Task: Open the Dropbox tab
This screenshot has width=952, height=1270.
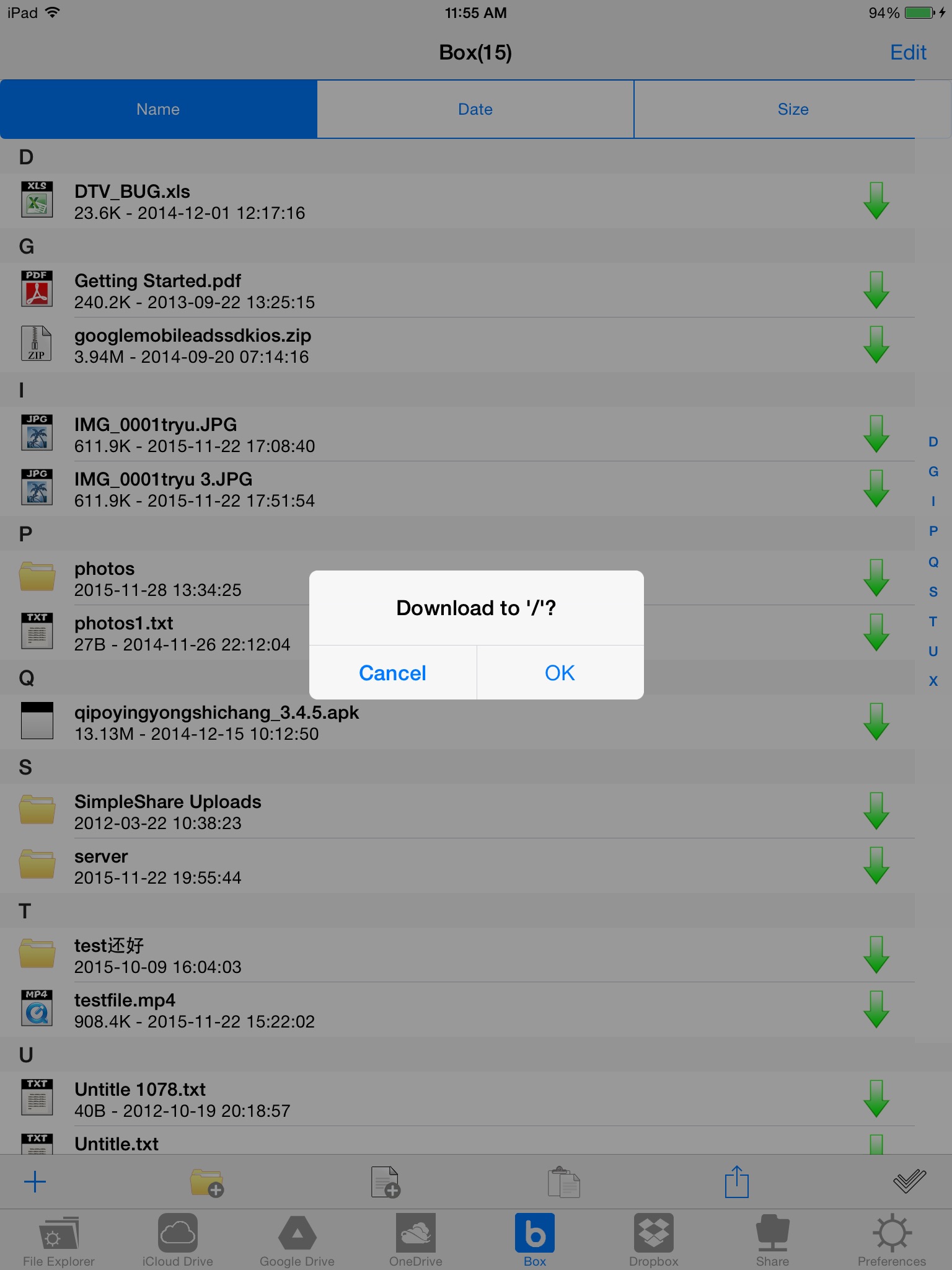Action: pos(653,1240)
